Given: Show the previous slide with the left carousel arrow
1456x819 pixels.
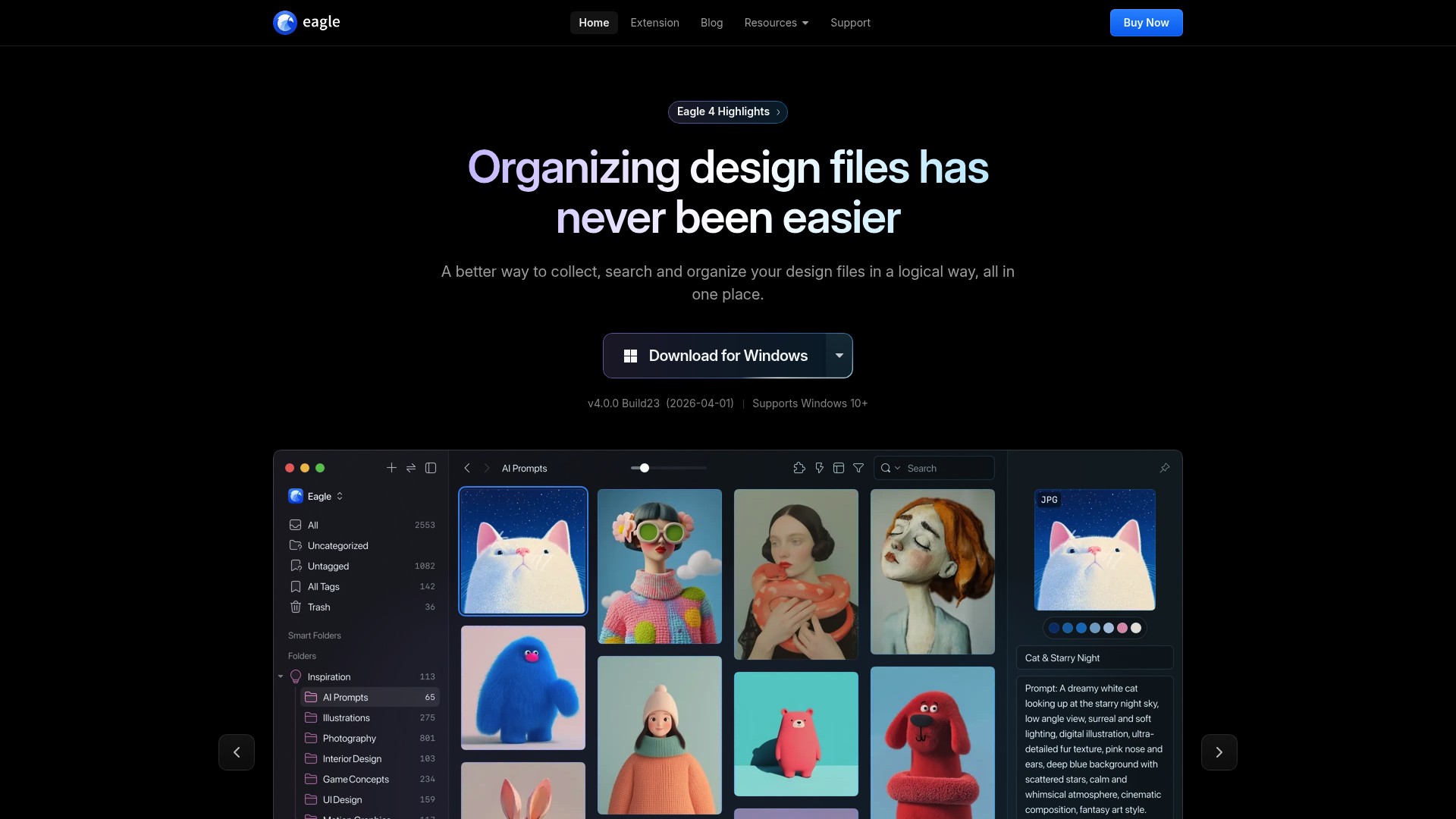Looking at the screenshot, I should [237, 752].
